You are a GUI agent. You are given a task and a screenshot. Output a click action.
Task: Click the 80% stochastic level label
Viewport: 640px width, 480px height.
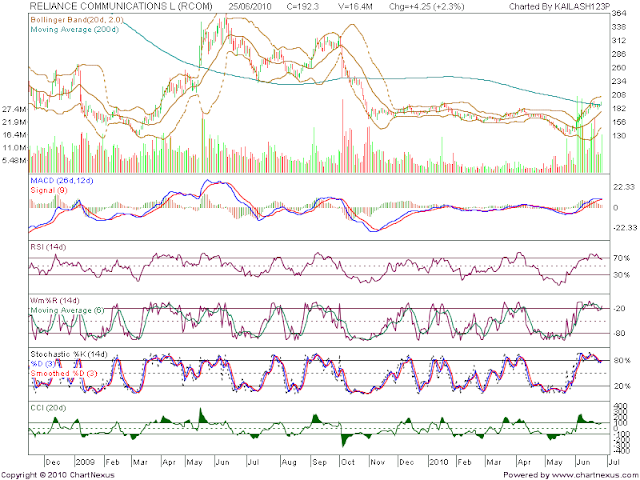point(622,361)
